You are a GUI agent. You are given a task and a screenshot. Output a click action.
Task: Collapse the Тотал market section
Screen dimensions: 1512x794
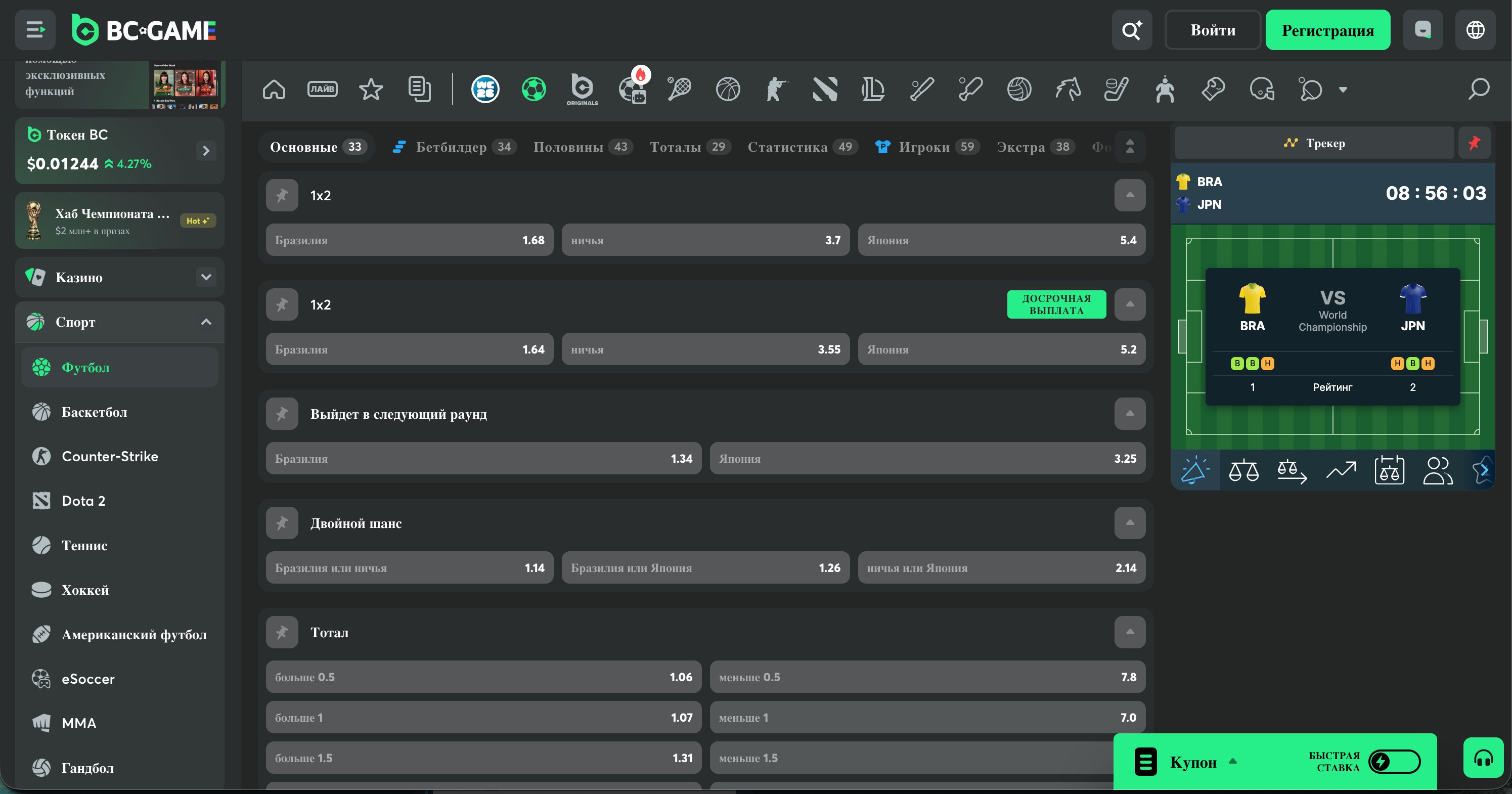(1129, 632)
